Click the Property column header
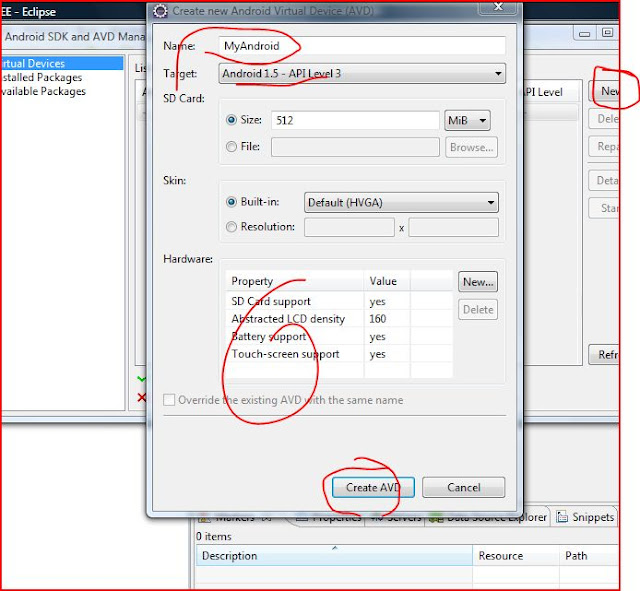This screenshot has width=640, height=591. point(294,281)
